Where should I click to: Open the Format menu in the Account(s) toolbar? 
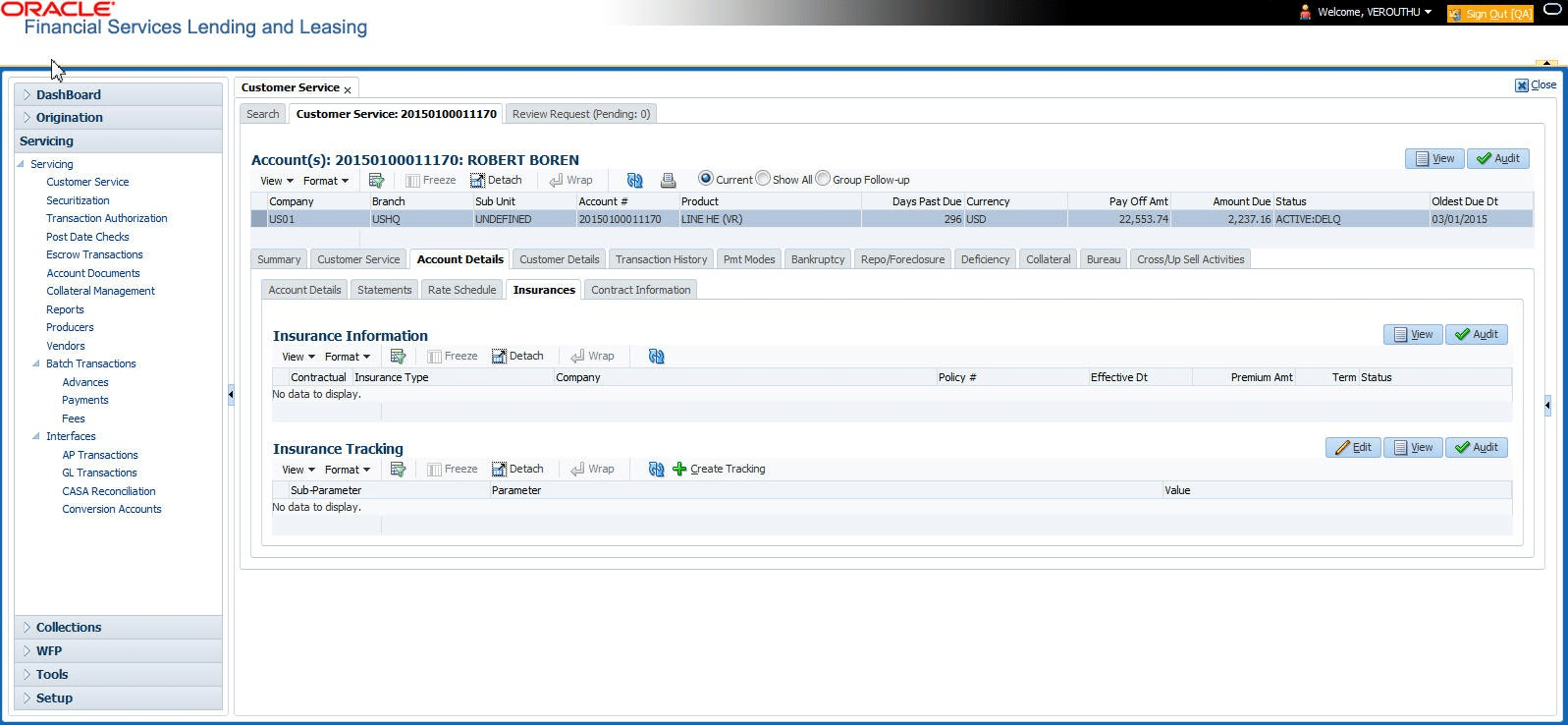326,181
